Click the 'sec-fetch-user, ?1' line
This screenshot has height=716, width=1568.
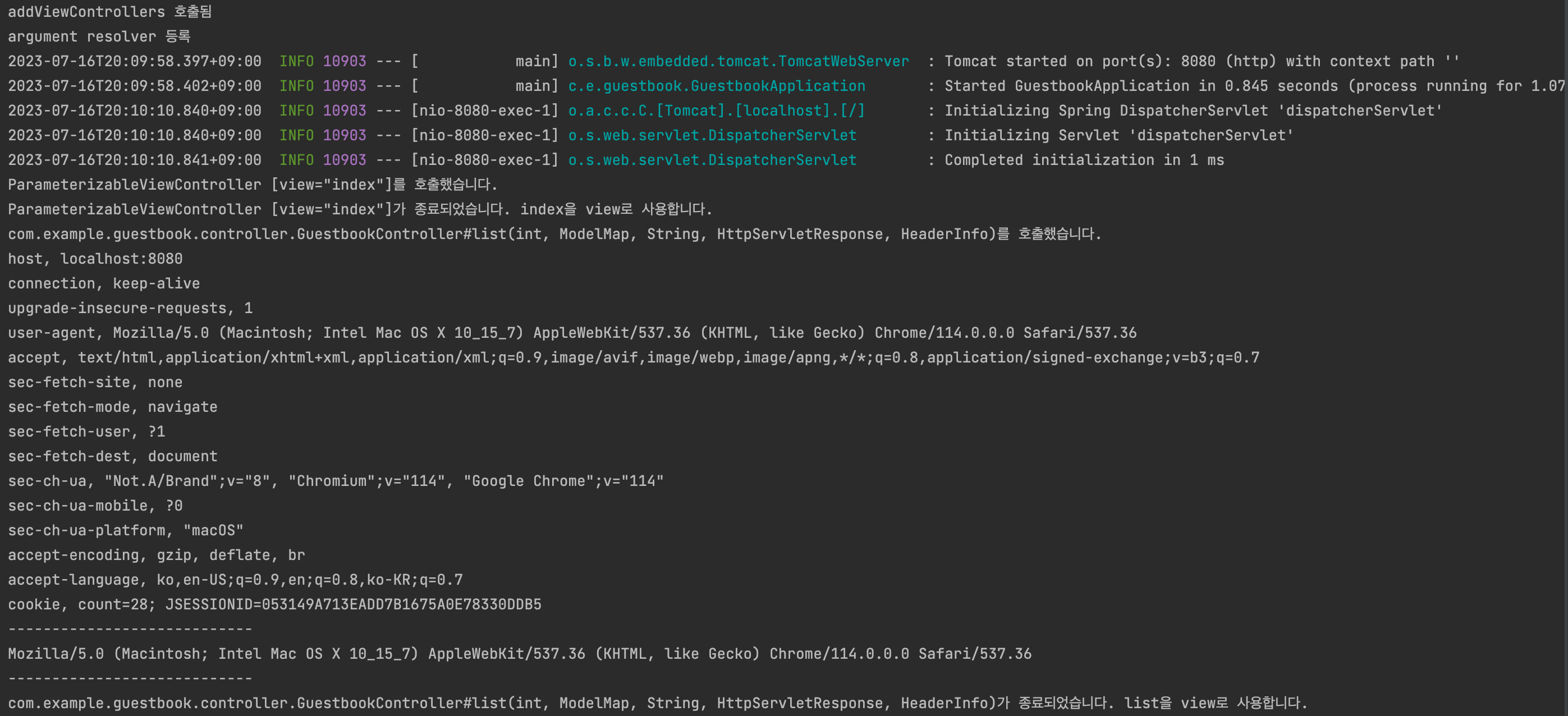pyautogui.click(x=86, y=431)
